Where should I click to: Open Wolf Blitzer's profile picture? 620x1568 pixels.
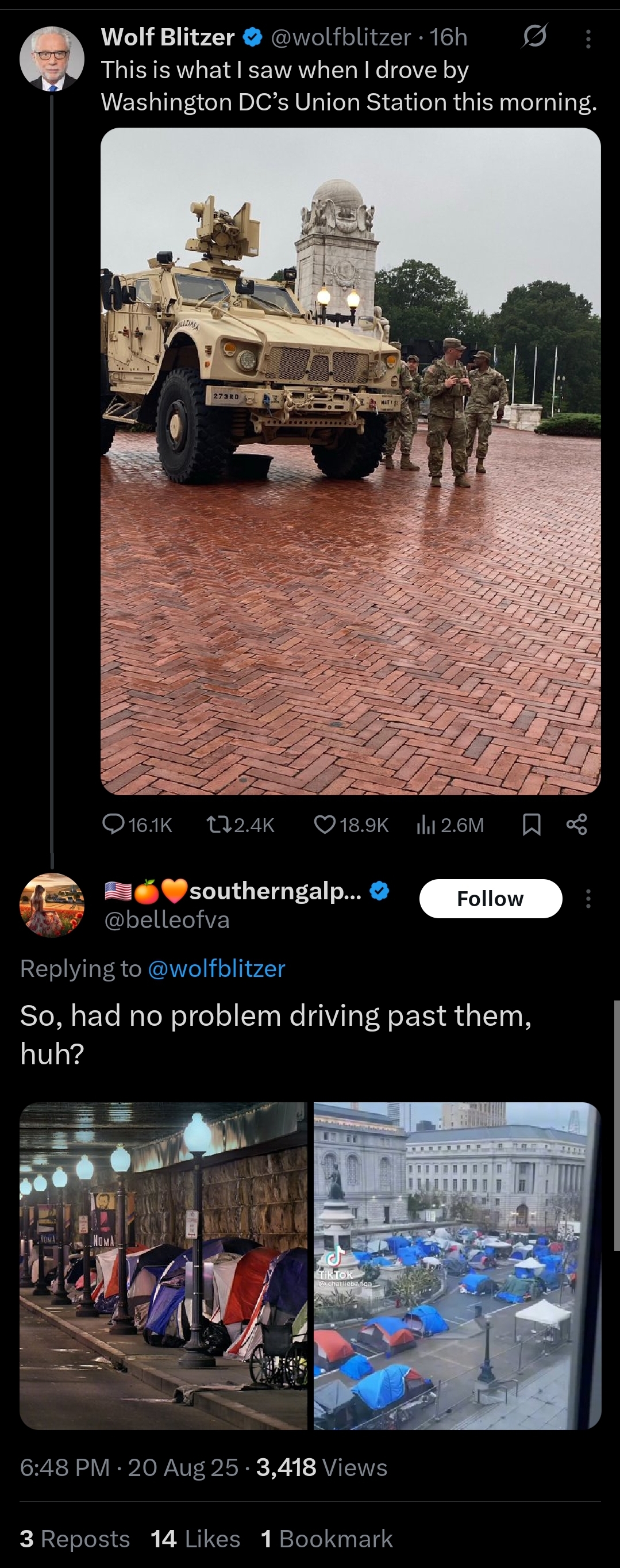coord(52,59)
